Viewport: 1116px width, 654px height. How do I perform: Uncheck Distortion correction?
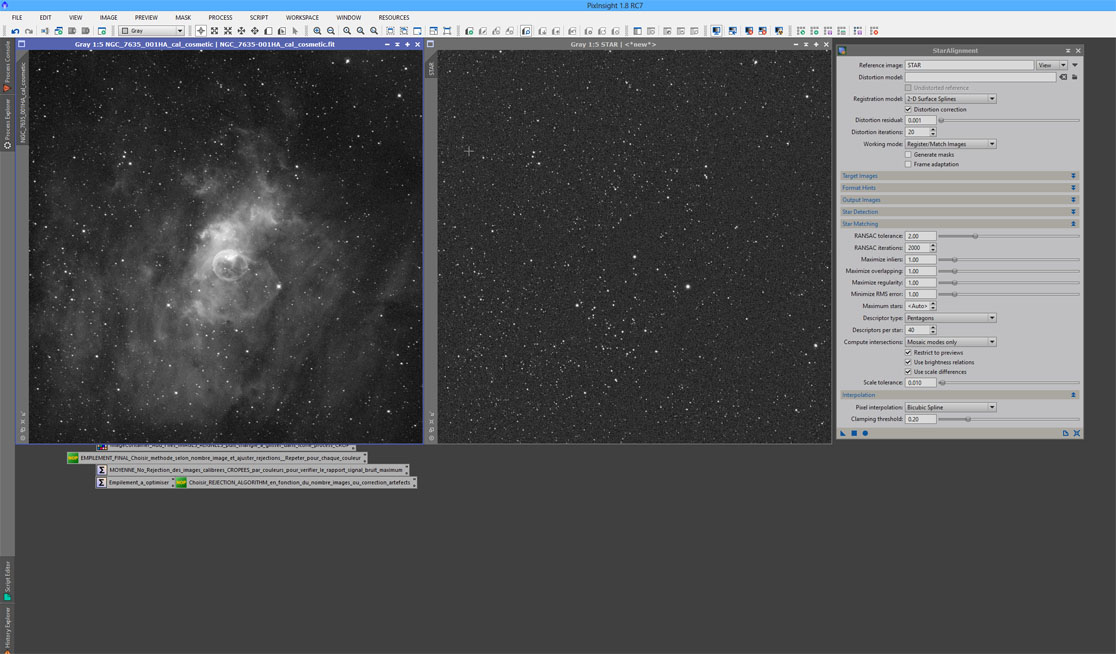(908, 110)
